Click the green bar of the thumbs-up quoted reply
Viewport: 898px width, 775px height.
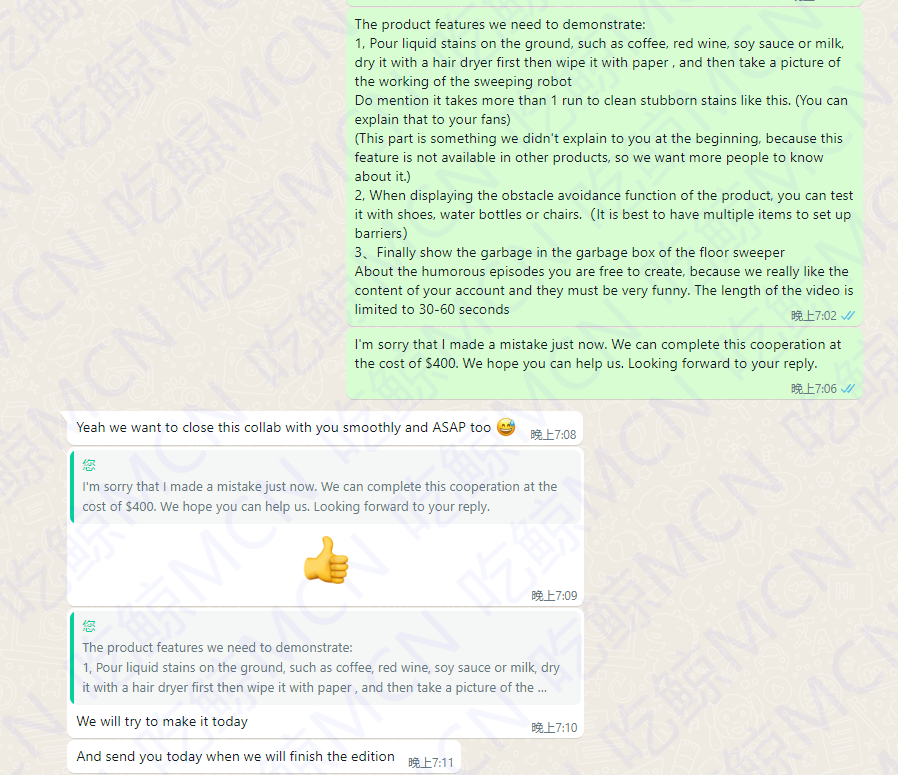point(72,486)
